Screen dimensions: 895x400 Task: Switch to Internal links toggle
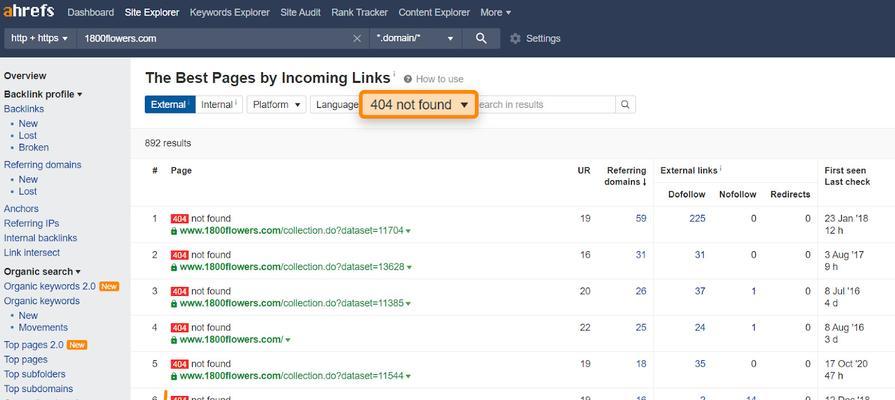point(219,104)
